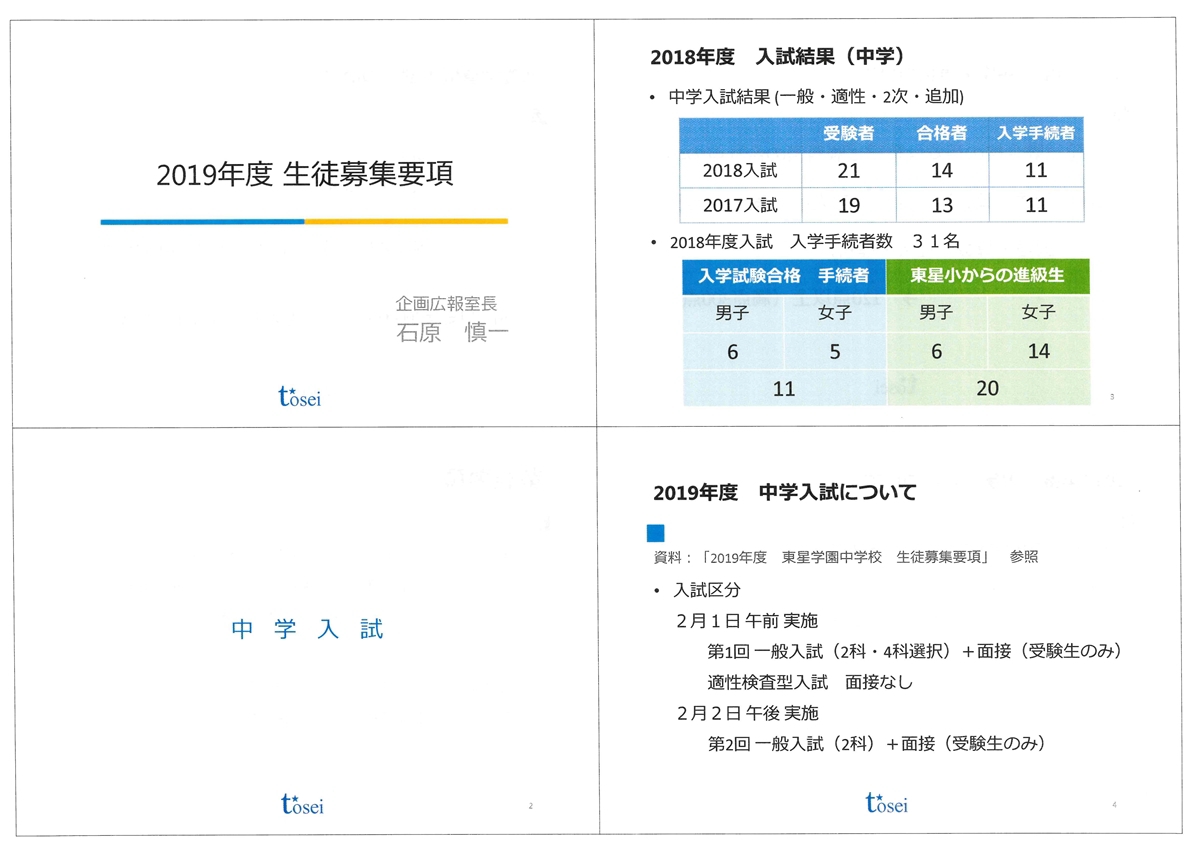Image resolution: width=1200 pixels, height=848 pixels.
Task: Click the tosei logo on the 中学入試 slide
Action: coord(302,803)
